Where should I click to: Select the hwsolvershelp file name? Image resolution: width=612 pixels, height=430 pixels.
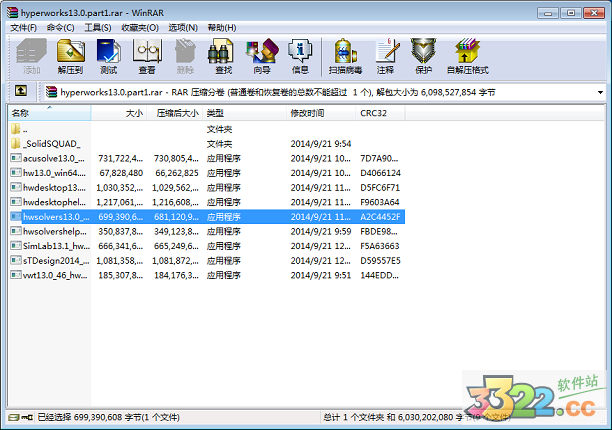point(55,231)
